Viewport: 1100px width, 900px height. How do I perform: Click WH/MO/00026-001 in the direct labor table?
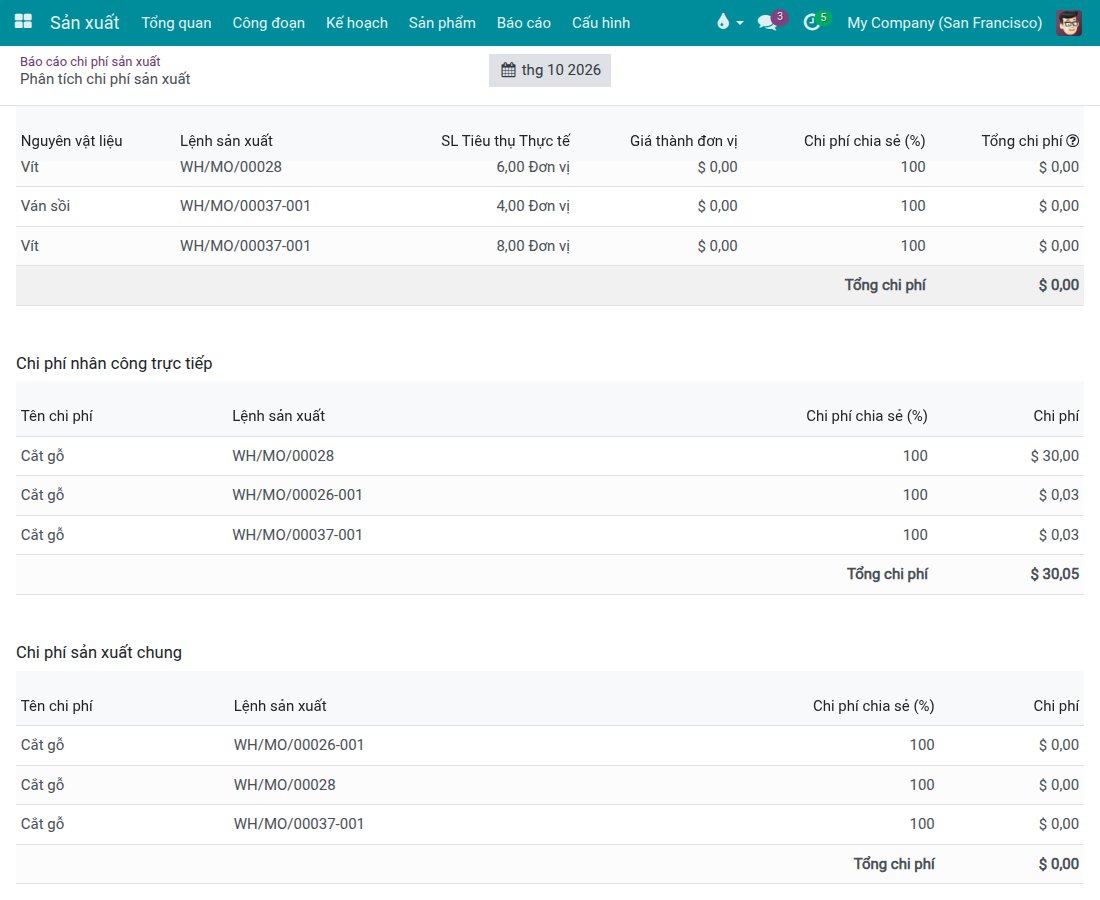coord(297,495)
